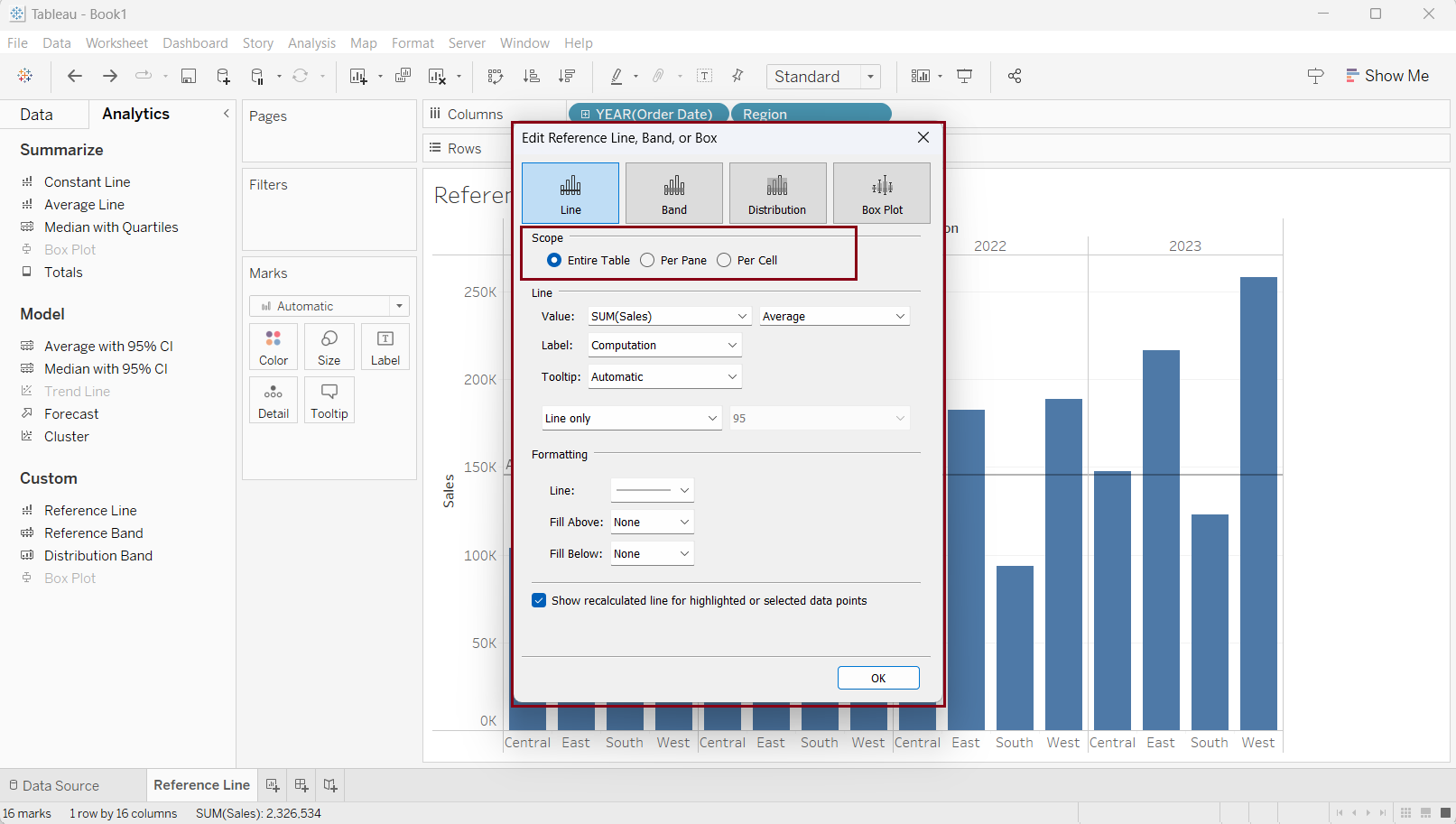Open the Color marks card
Image resolution: width=1456 pixels, height=824 pixels.
click(x=274, y=347)
